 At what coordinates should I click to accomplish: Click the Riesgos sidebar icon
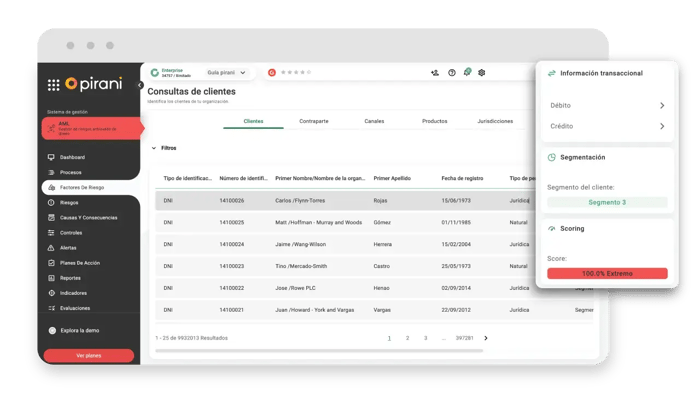[51, 203]
